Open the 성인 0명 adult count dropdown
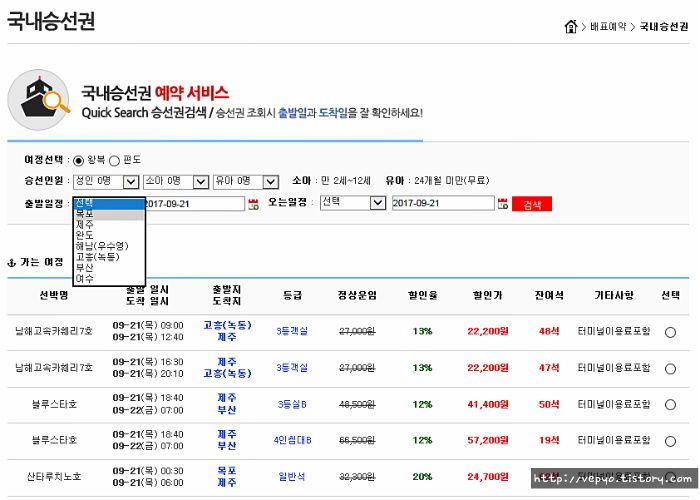The width and height of the screenshot is (700, 500). coord(106,181)
